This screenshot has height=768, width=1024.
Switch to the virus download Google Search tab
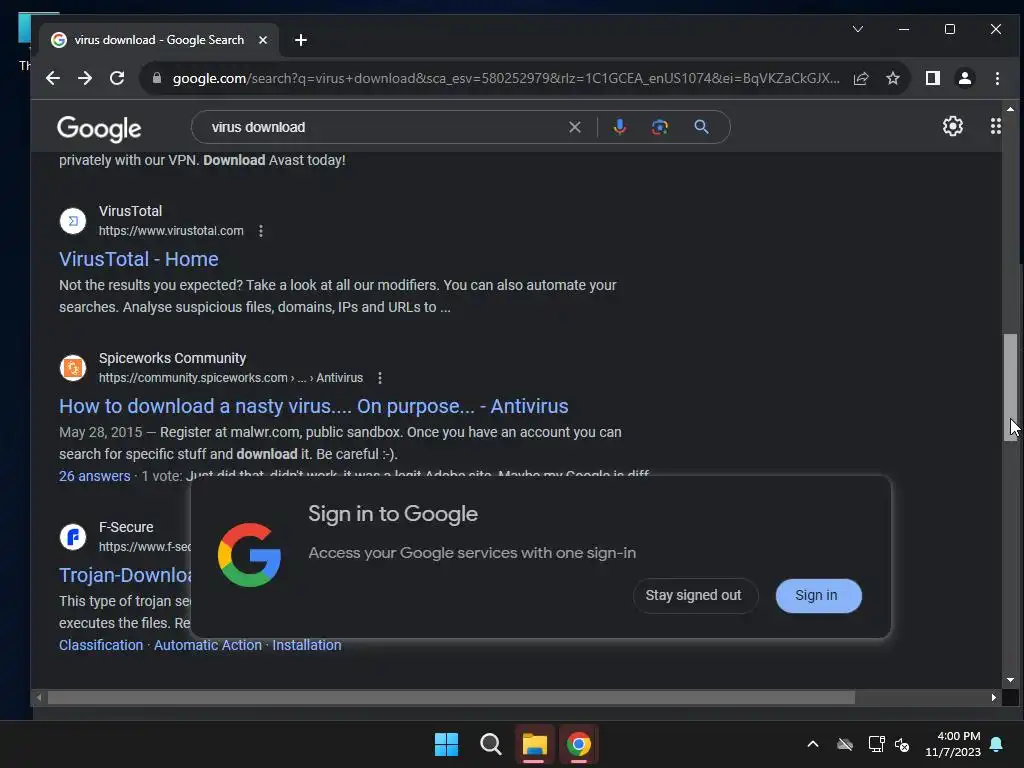(159, 40)
